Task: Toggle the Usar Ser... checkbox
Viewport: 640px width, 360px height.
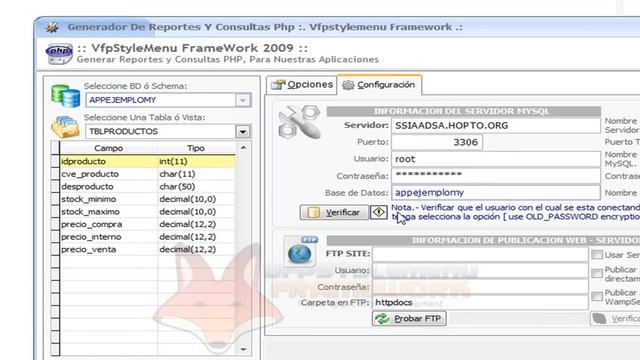Action: pos(597,255)
